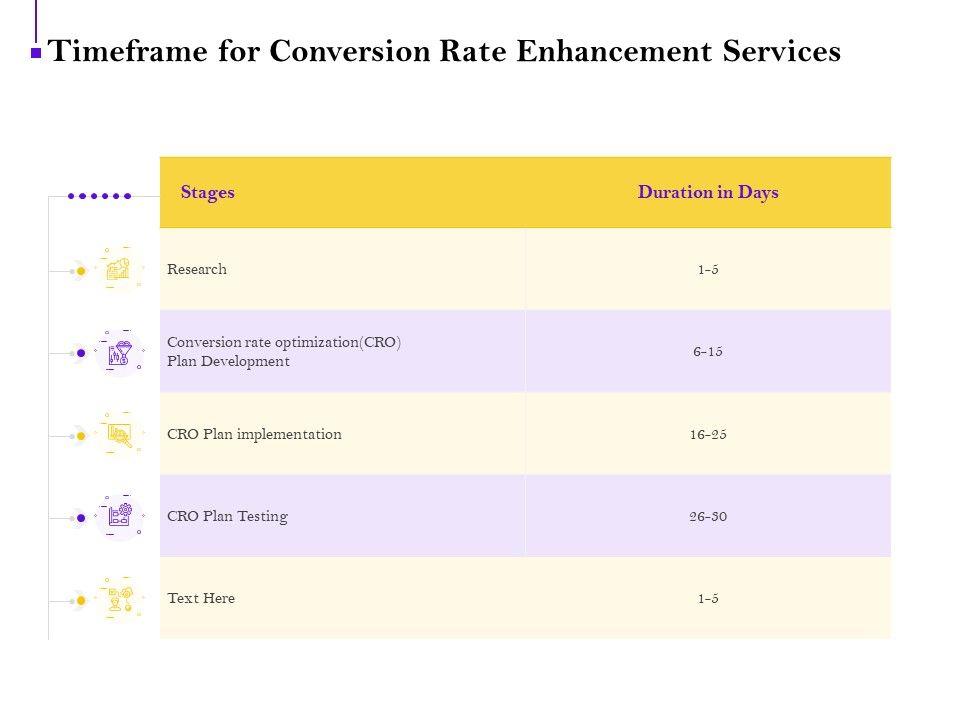The height and width of the screenshot is (720, 960).
Task: Click the yellow bullet dot beside Research
Action: (81, 270)
